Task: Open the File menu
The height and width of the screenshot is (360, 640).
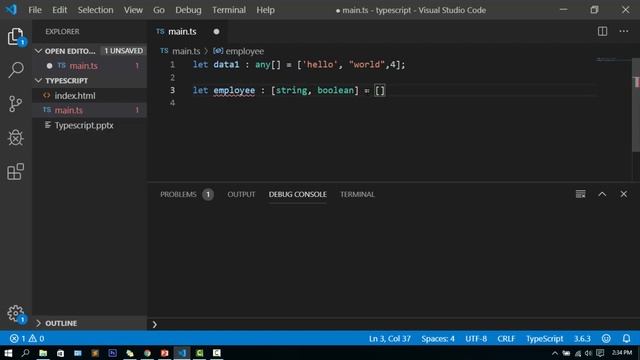Action: (x=35, y=10)
